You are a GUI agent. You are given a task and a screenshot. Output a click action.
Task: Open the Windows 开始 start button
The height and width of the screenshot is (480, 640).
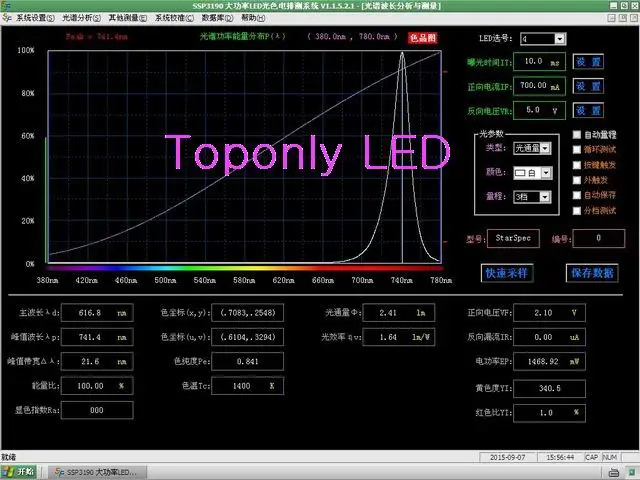19,472
